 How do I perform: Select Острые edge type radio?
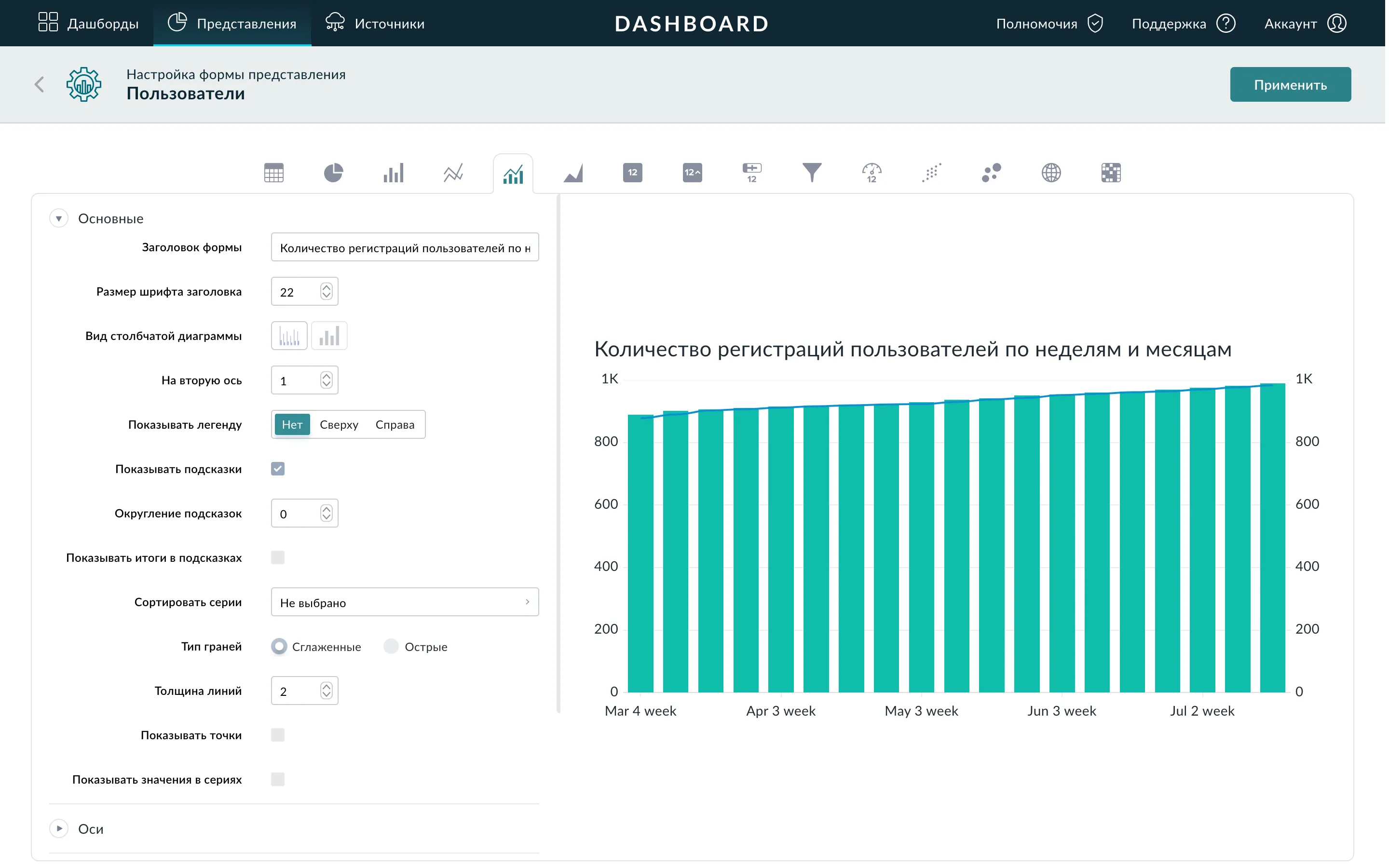tap(391, 647)
